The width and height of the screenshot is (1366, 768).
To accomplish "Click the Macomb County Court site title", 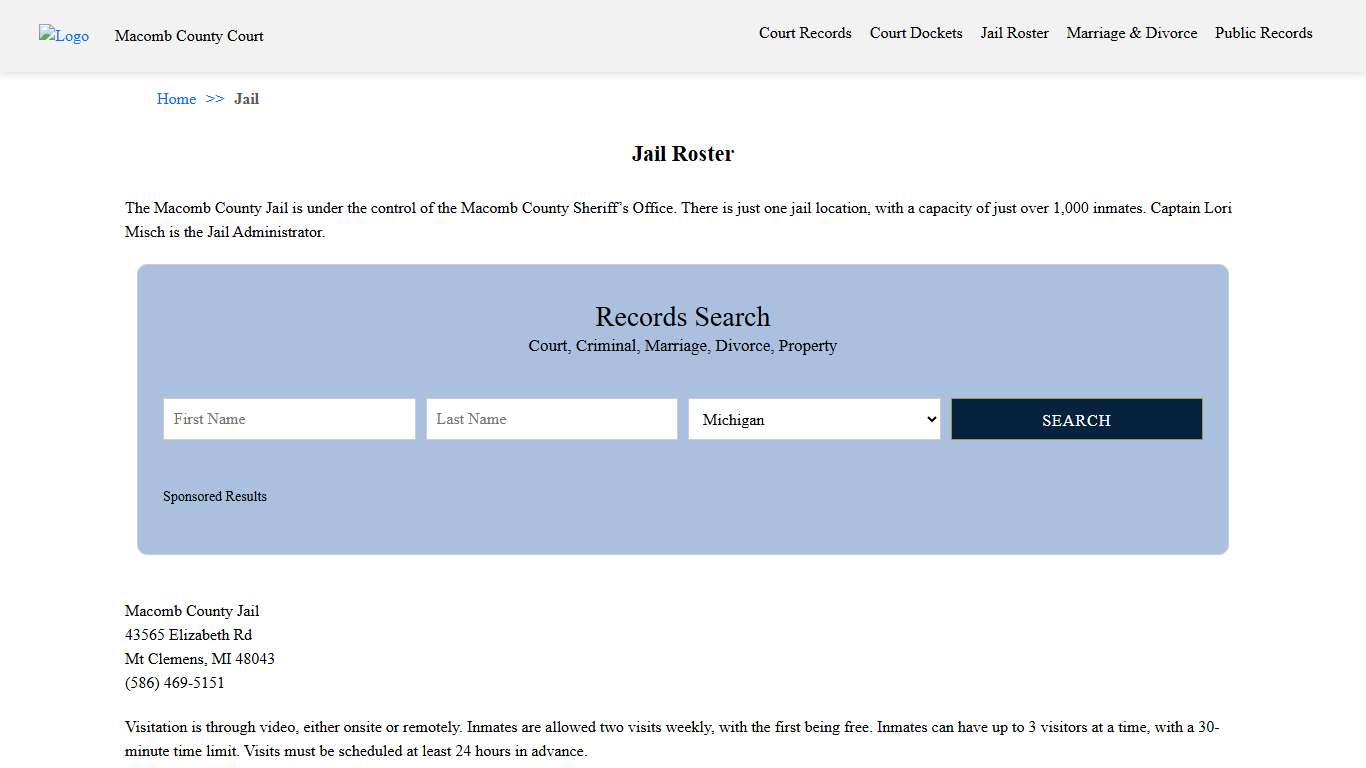I will (189, 36).
